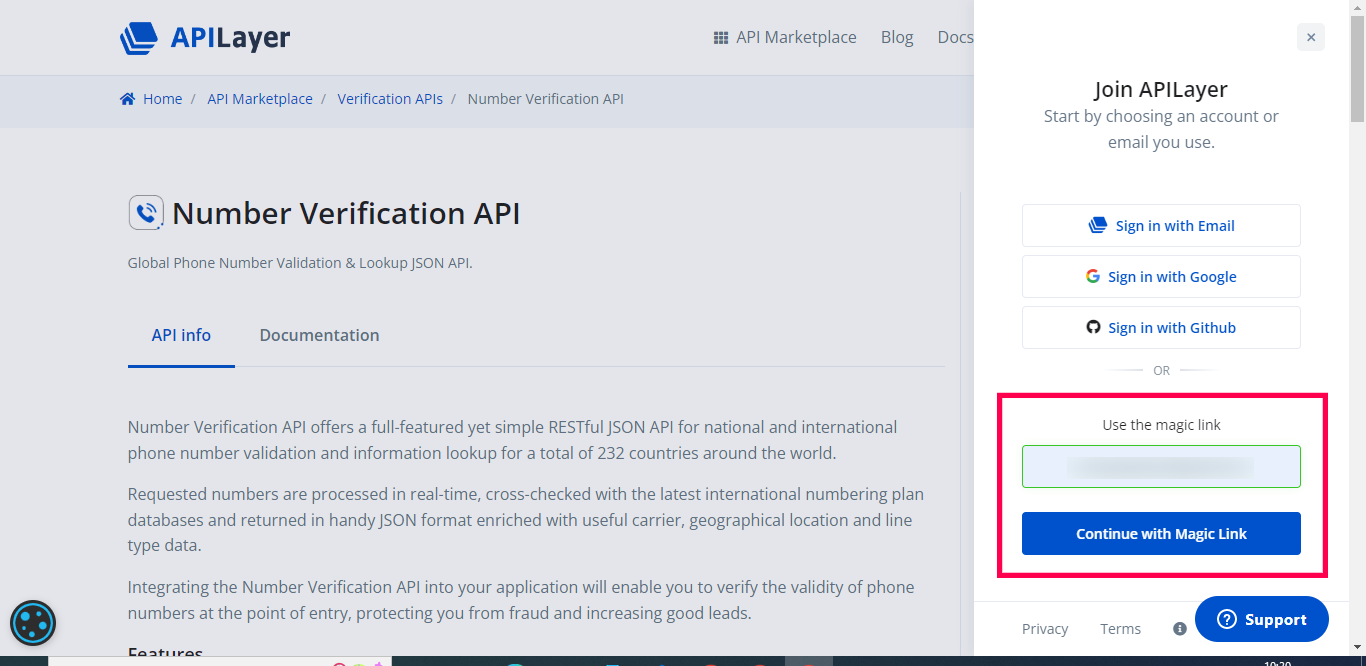The width and height of the screenshot is (1366, 666).
Task: Open the Support chat button
Action: (1262, 620)
